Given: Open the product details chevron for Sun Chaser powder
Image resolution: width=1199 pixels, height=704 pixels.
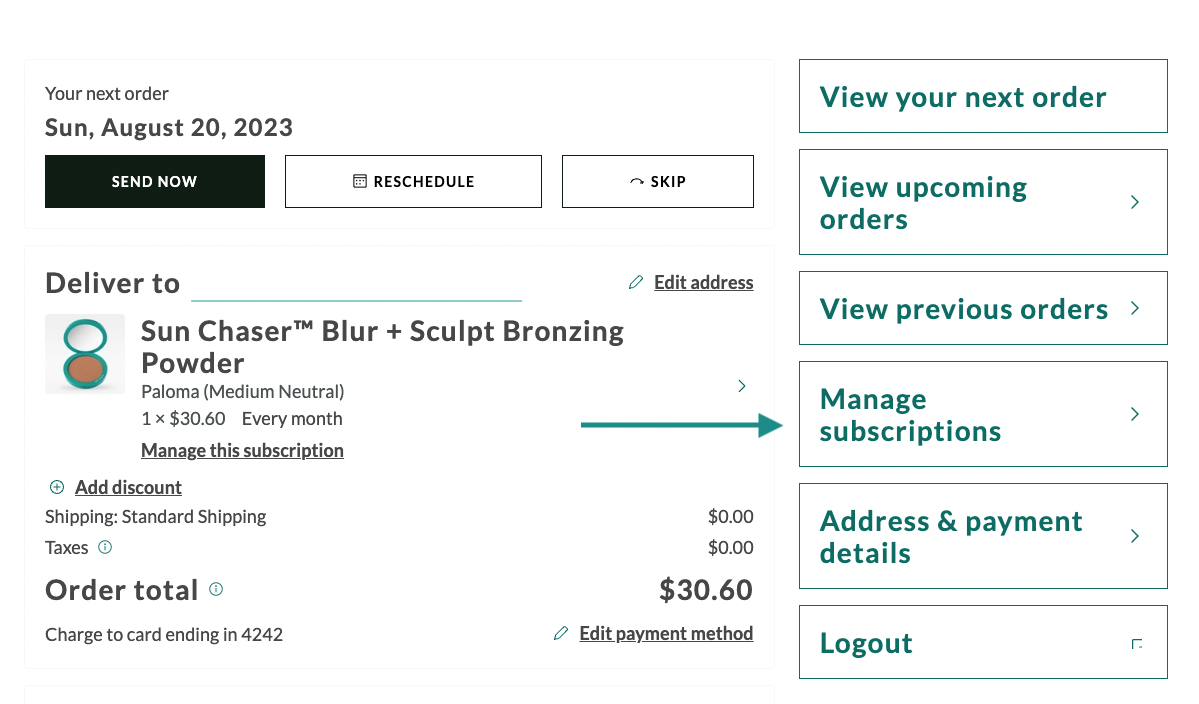Looking at the screenshot, I should click(x=741, y=386).
